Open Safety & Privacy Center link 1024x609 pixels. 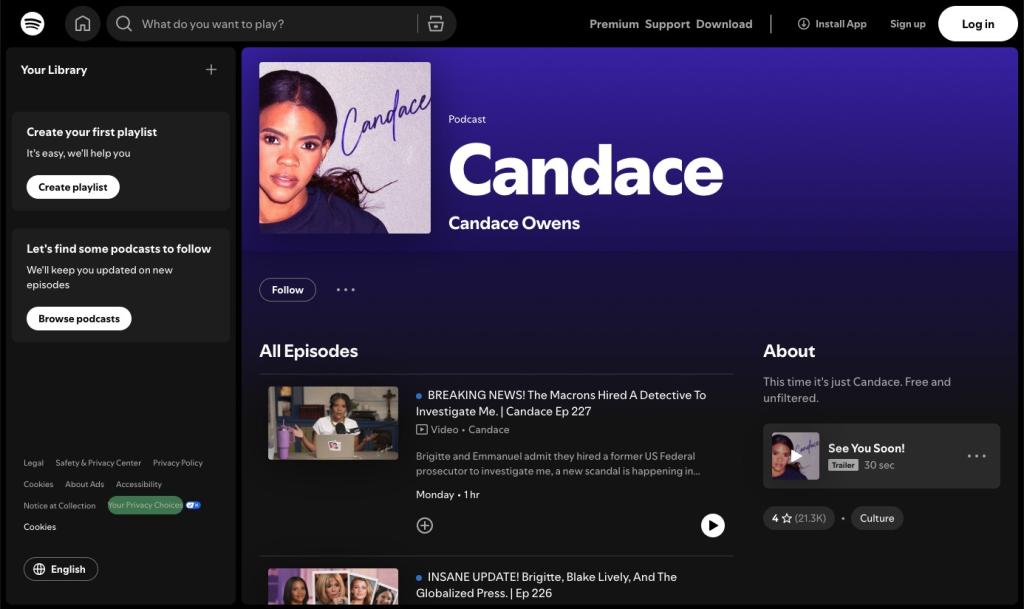[98, 463]
